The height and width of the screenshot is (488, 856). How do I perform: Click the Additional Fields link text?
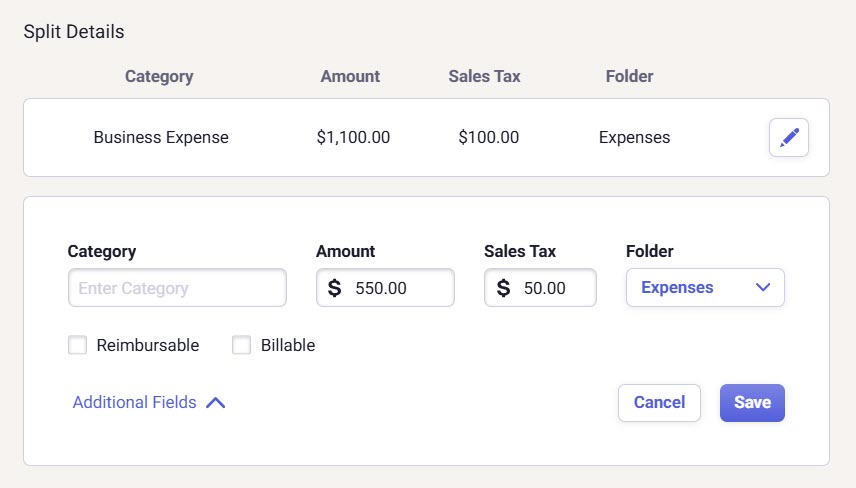point(134,403)
